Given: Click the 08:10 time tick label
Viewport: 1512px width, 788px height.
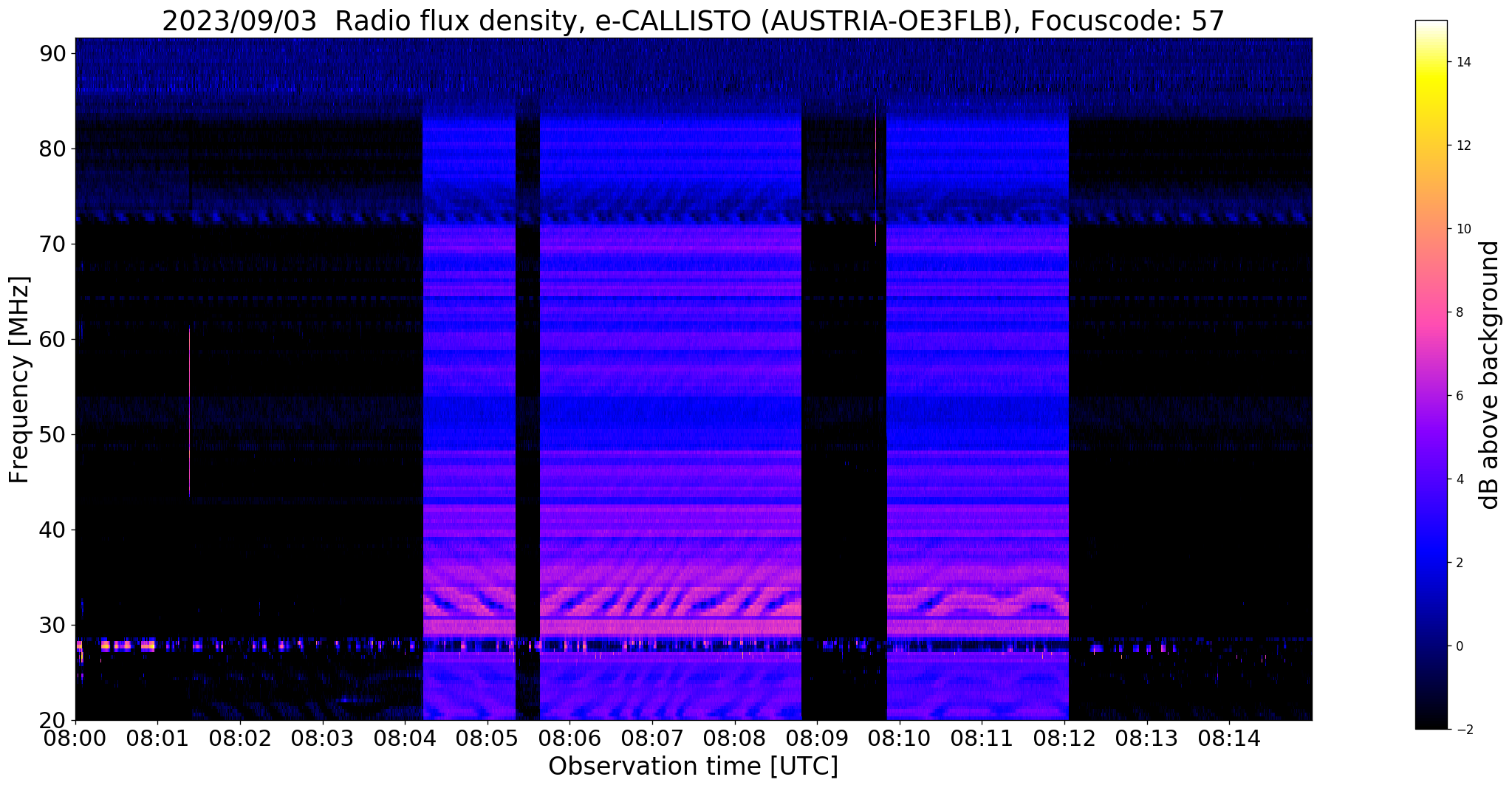Looking at the screenshot, I should tap(900, 738).
